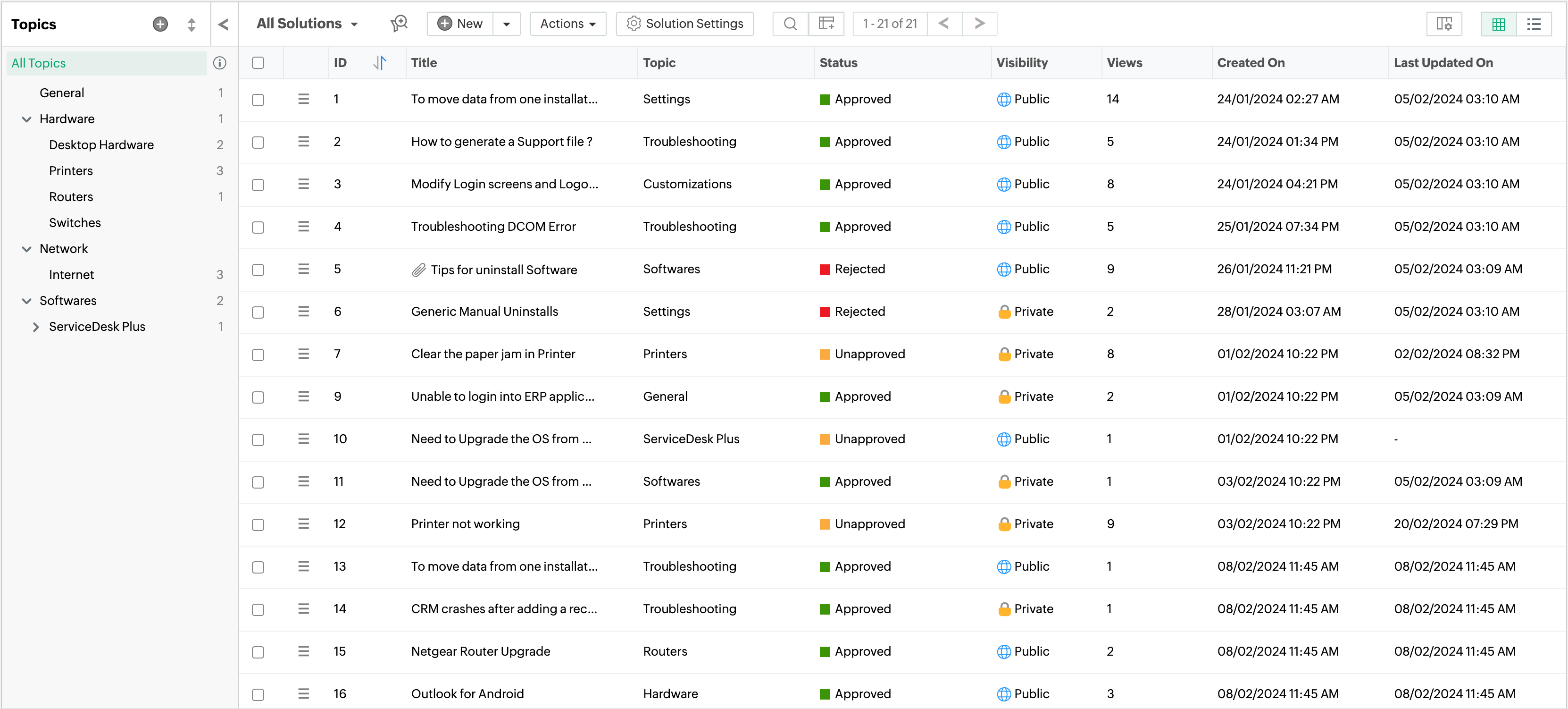Click the add topic plus icon
Viewport: 1568px width, 709px height.
click(x=160, y=24)
